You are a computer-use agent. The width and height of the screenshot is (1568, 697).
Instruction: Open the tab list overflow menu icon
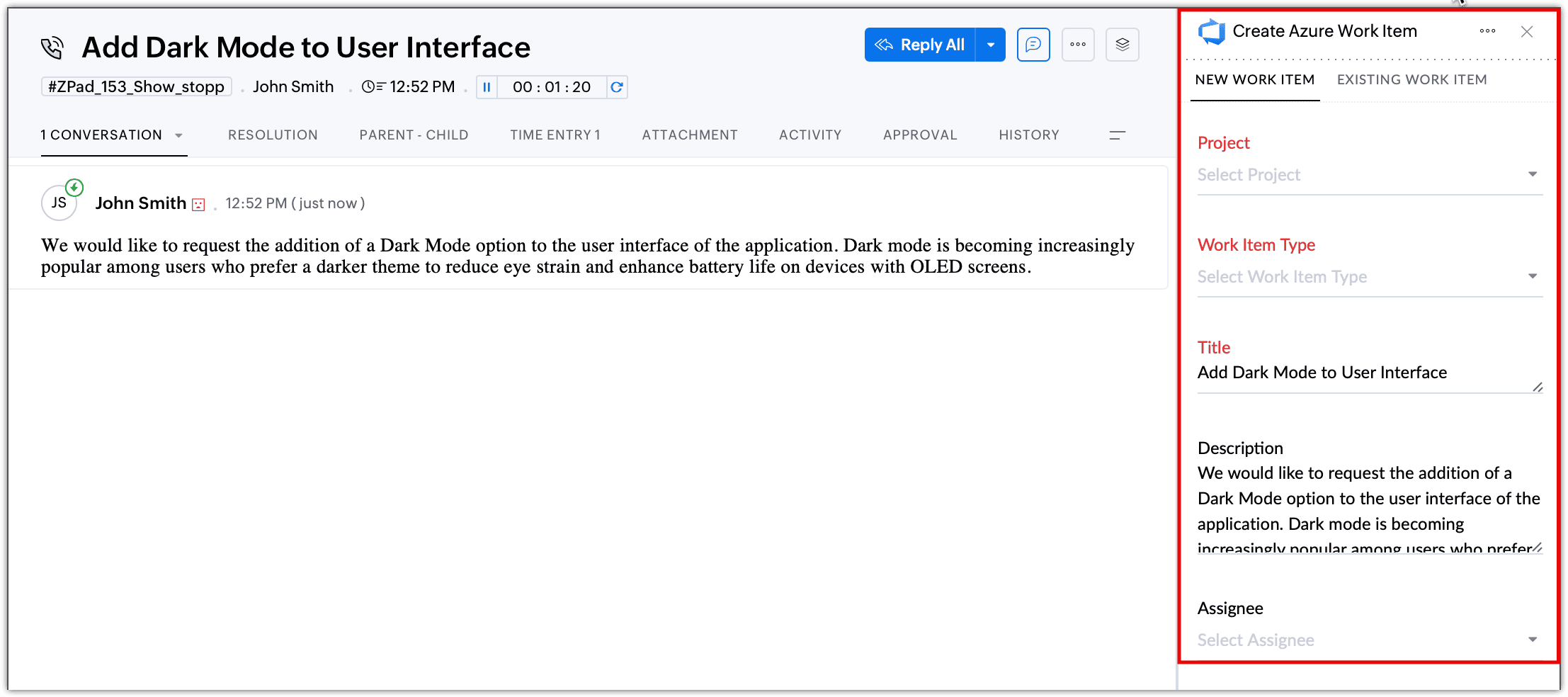pyautogui.click(x=1117, y=135)
